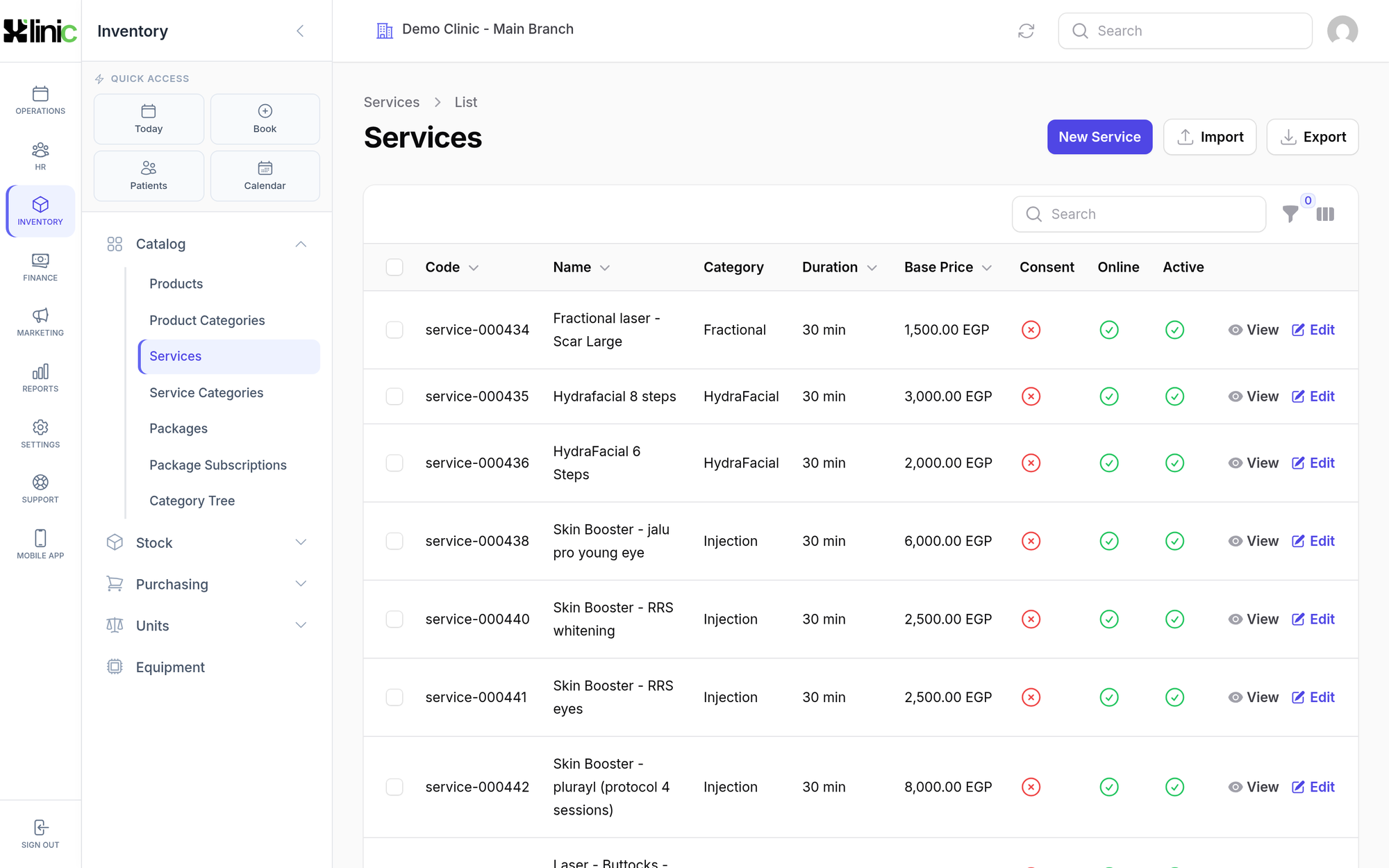Image resolution: width=1389 pixels, height=868 pixels.
Task: Open the user avatar profile
Action: (x=1342, y=31)
